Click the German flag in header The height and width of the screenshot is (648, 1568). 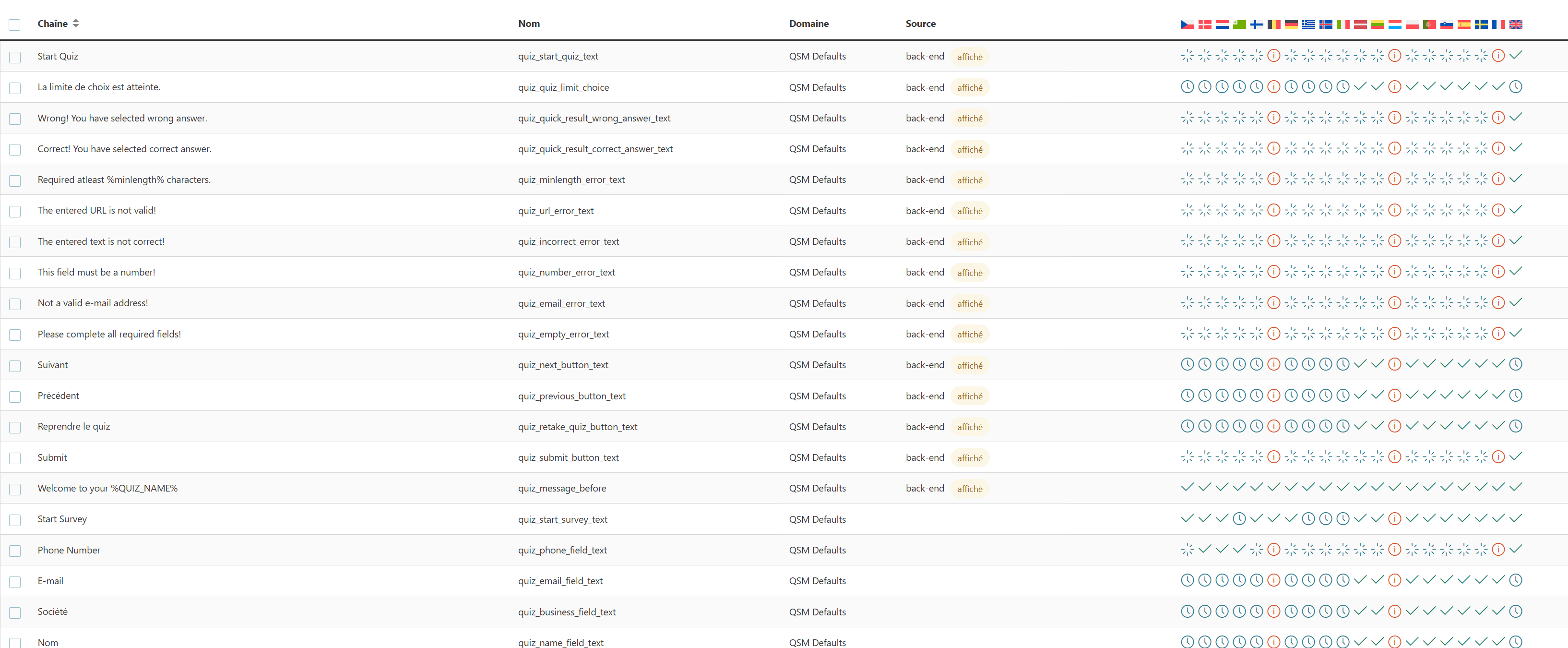pos(1291,24)
